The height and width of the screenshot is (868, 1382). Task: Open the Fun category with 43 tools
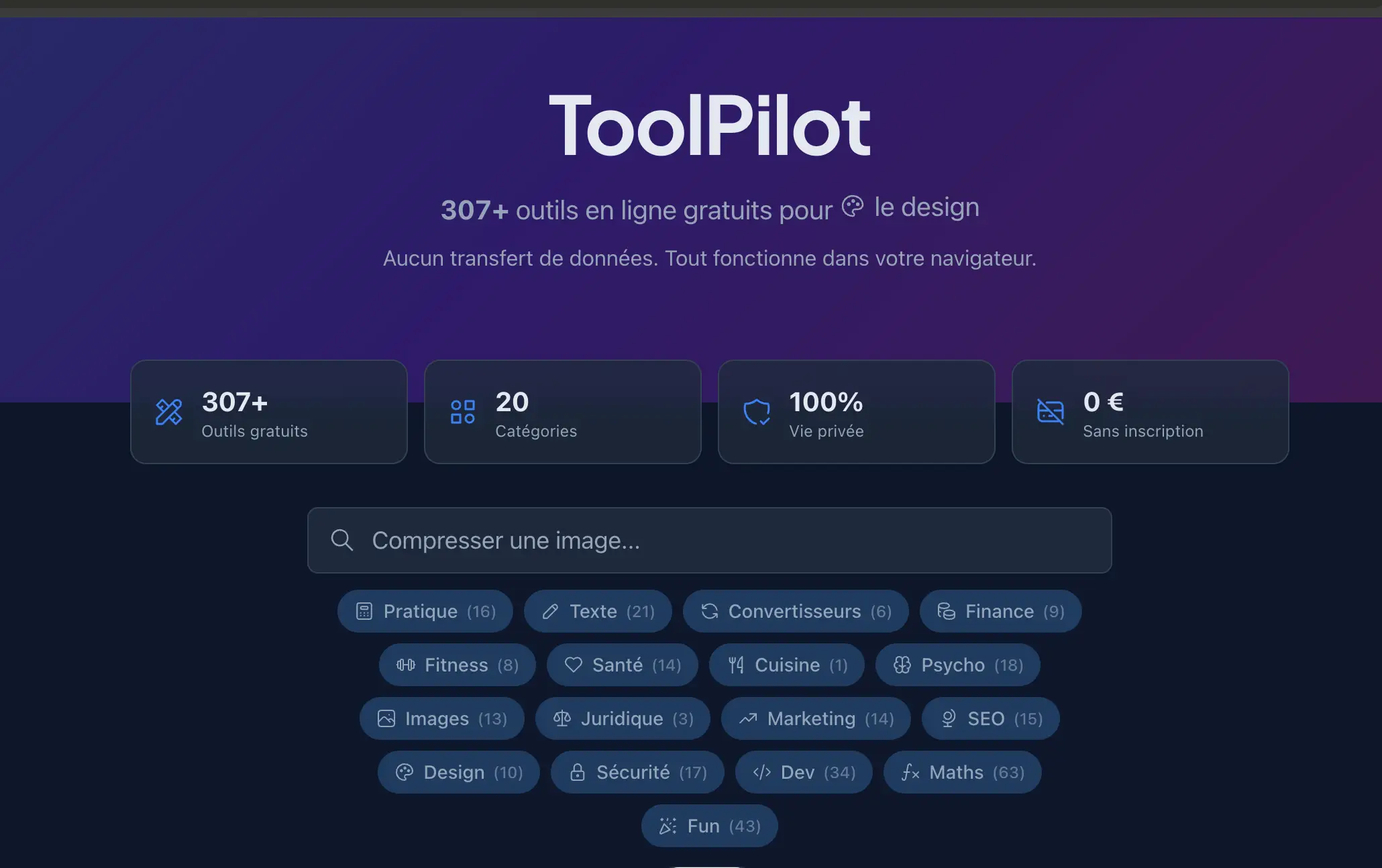pyautogui.click(x=709, y=826)
